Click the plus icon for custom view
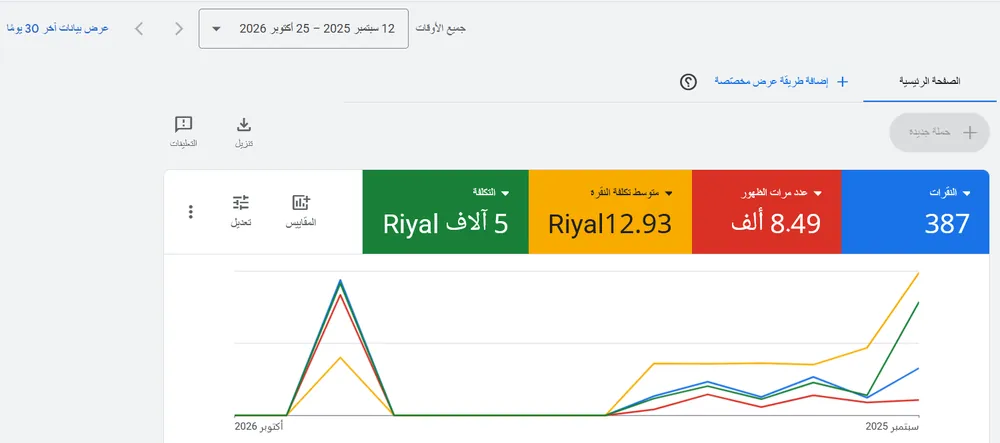The height and width of the screenshot is (443, 1000). click(x=842, y=82)
